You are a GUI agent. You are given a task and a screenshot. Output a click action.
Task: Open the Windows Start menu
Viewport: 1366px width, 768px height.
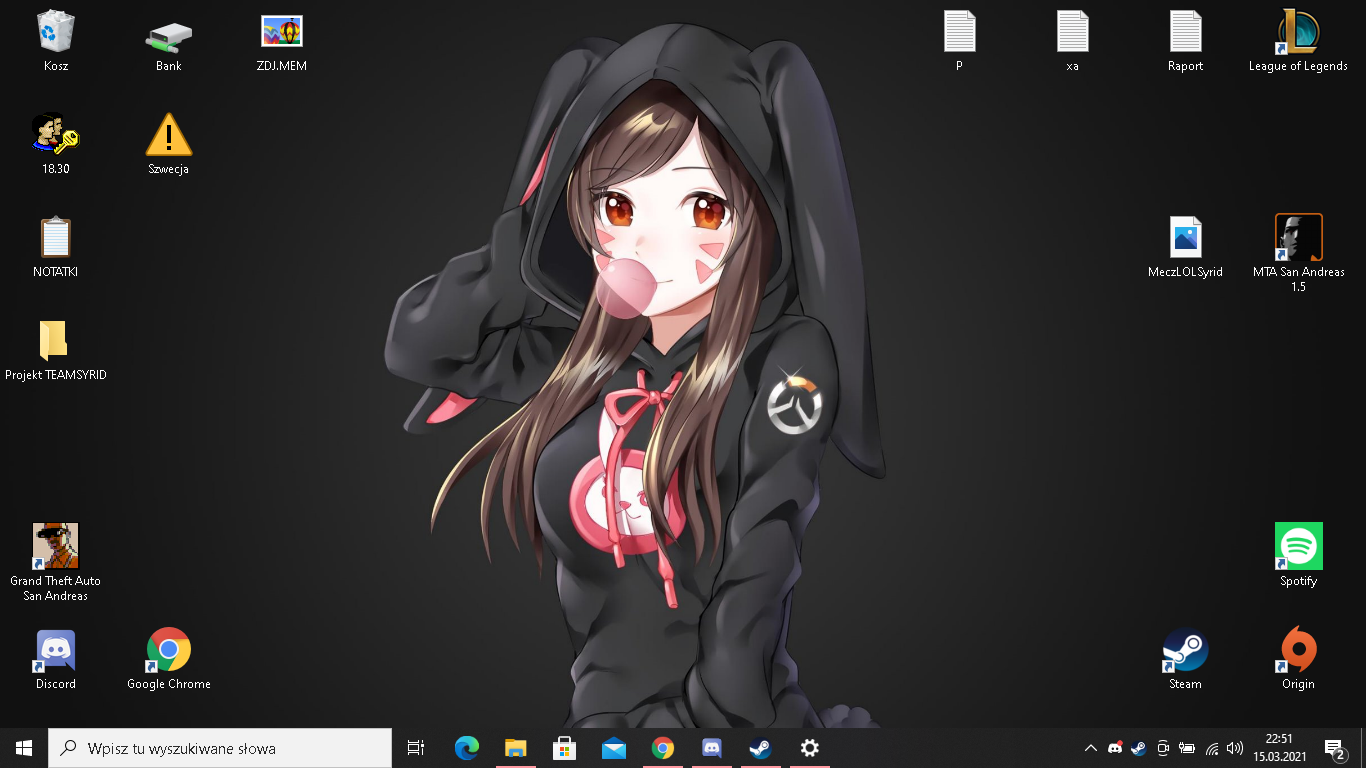pyautogui.click(x=24, y=748)
